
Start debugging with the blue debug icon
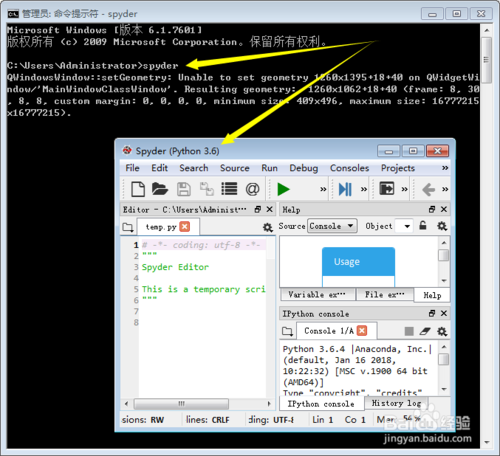click(x=345, y=189)
